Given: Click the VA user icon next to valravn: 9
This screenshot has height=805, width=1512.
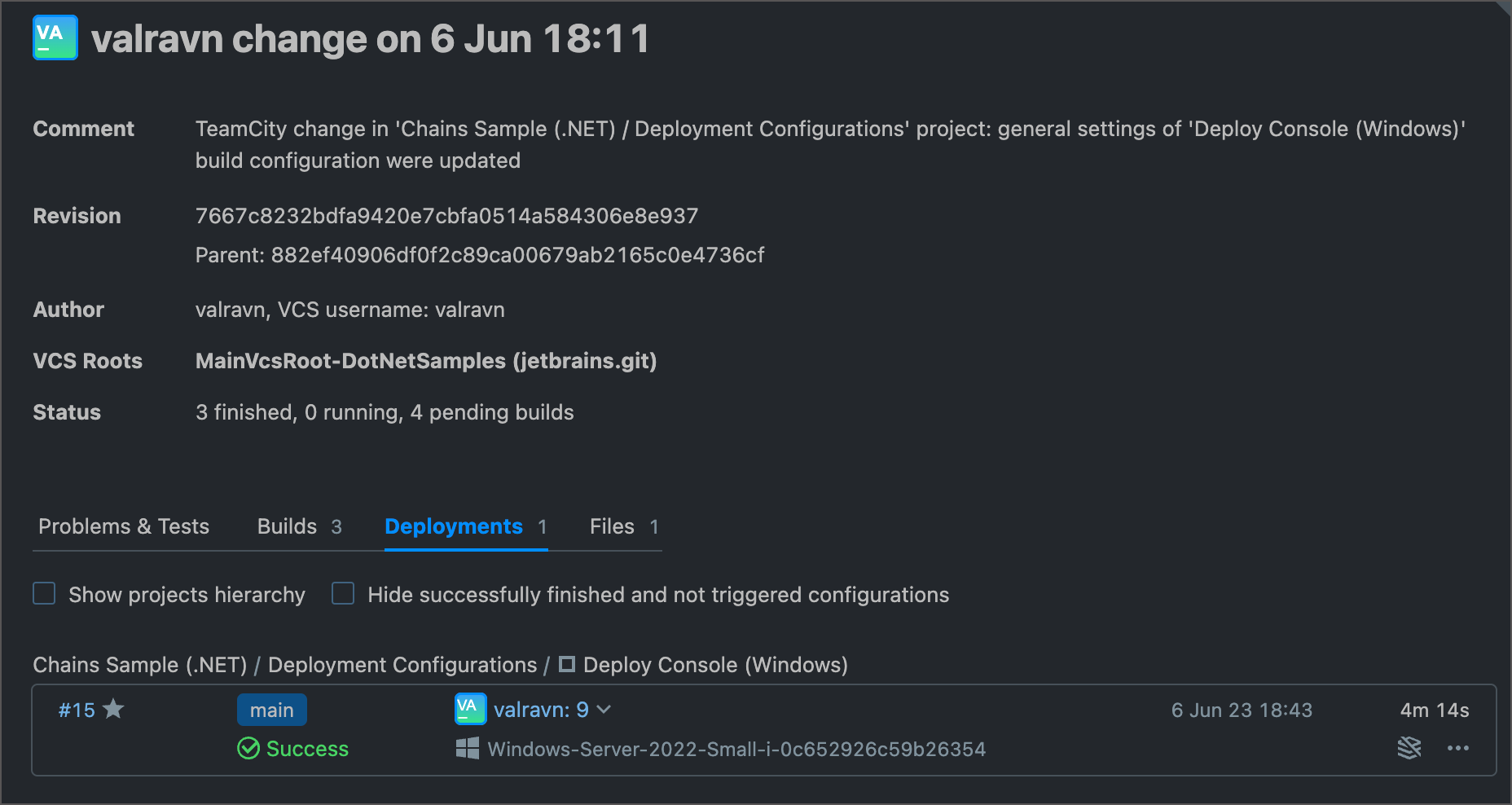Looking at the screenshot, I should pyautogui.click(x=468, y=709).
